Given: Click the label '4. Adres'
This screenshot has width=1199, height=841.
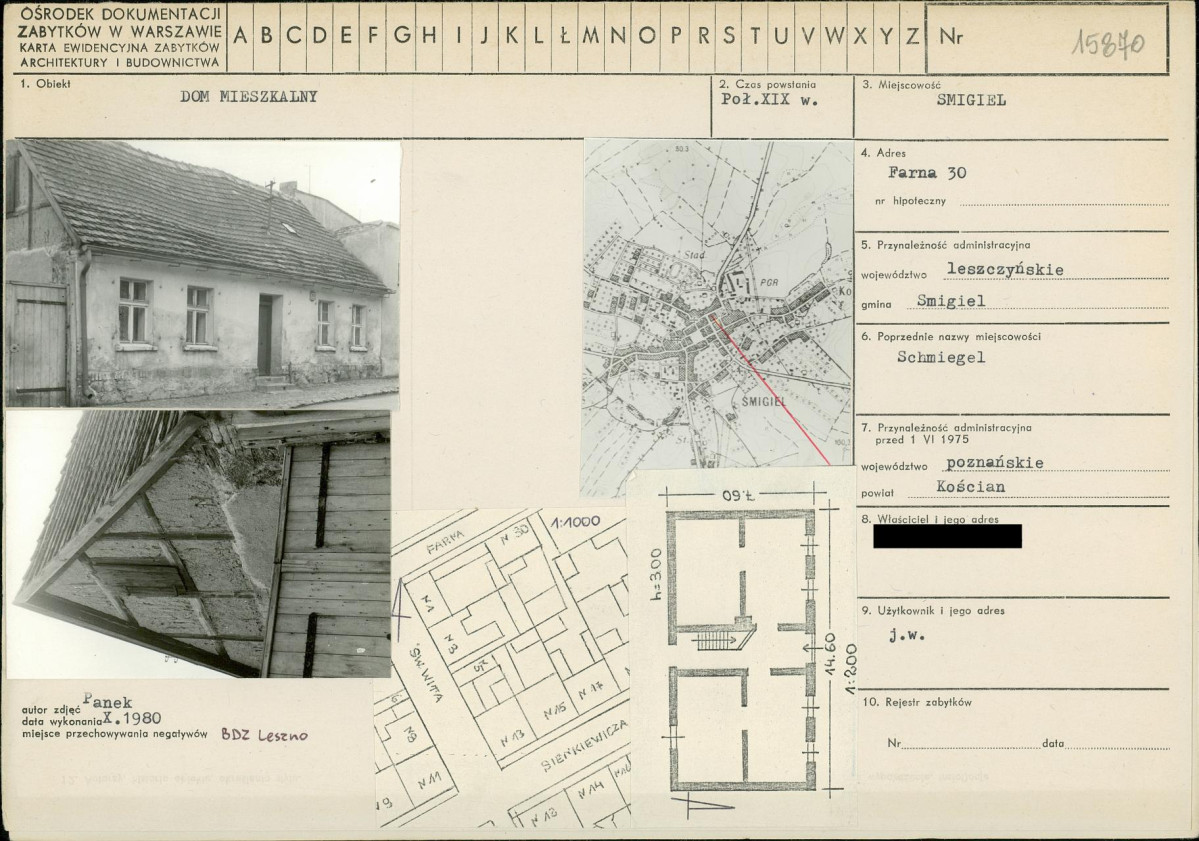Looking at the screenshot, I should (883, 153).
